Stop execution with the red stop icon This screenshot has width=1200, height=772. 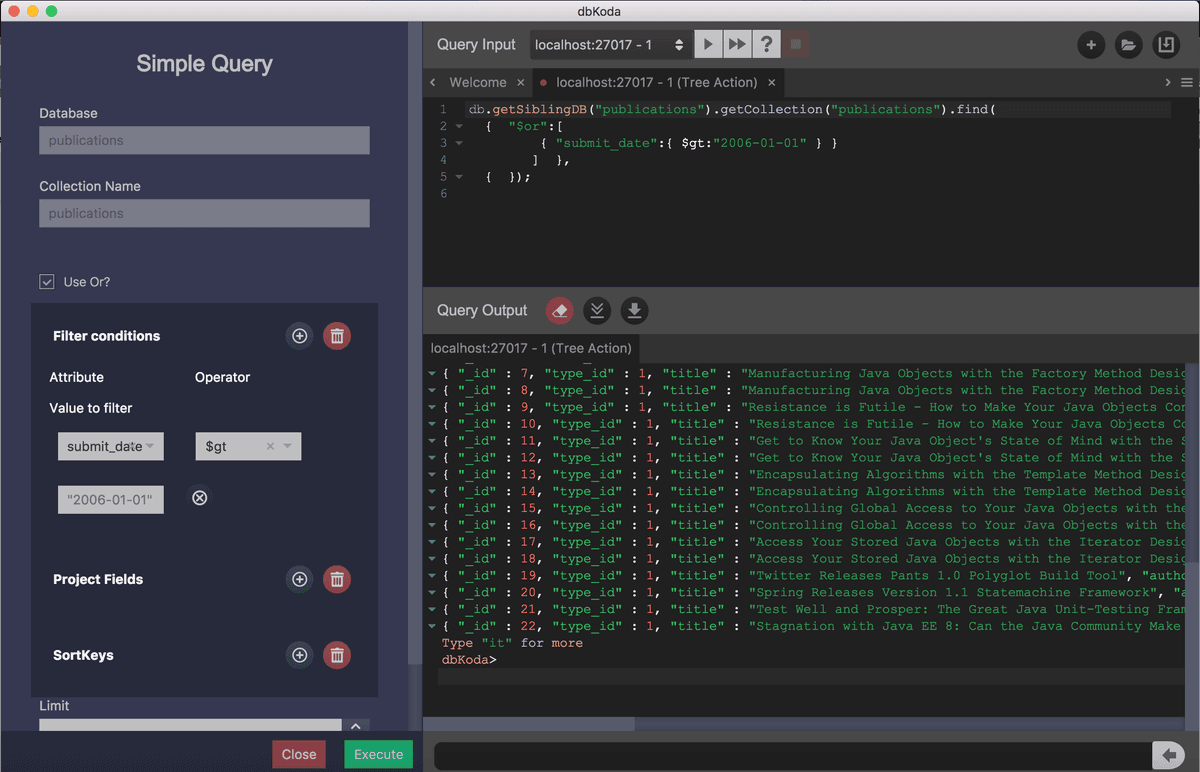coord(795,45)
